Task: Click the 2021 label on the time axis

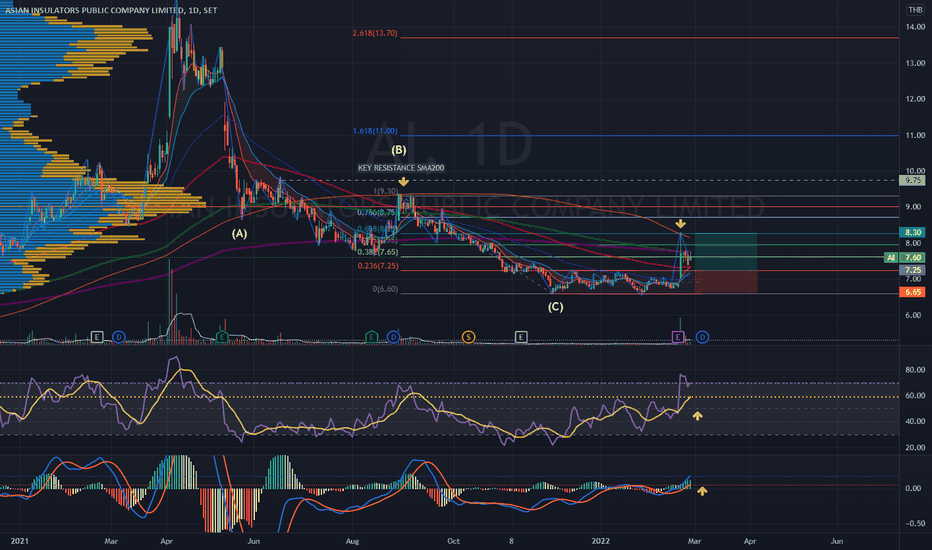Action: point(20,541)
